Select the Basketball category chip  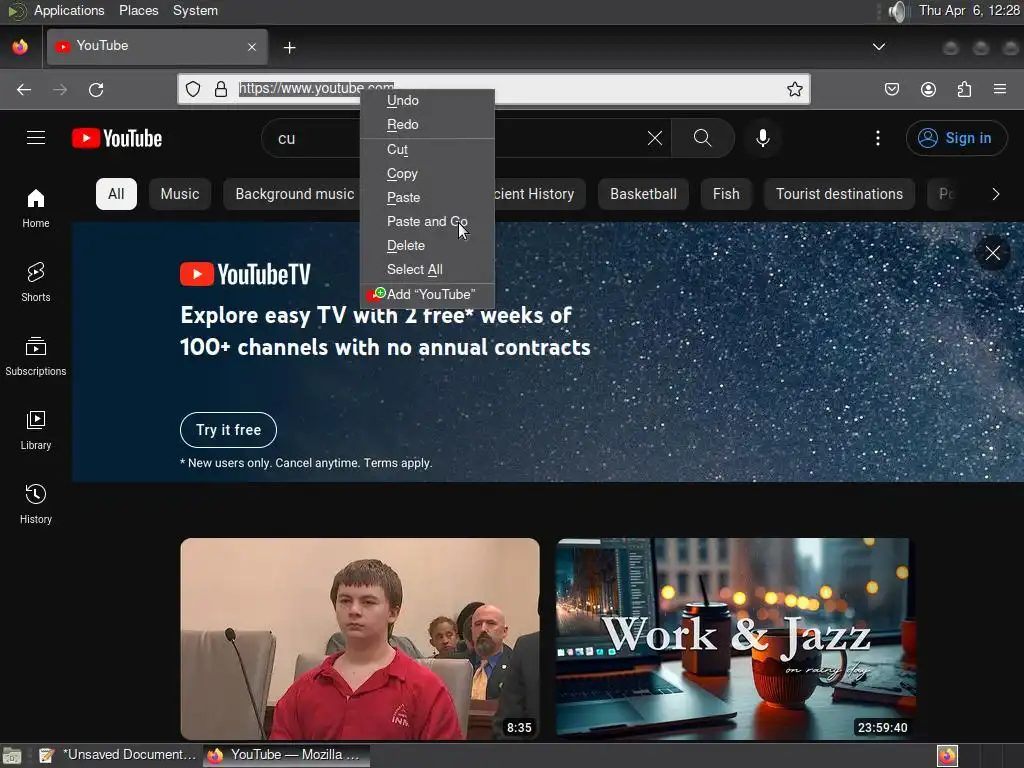pos(643,194)
